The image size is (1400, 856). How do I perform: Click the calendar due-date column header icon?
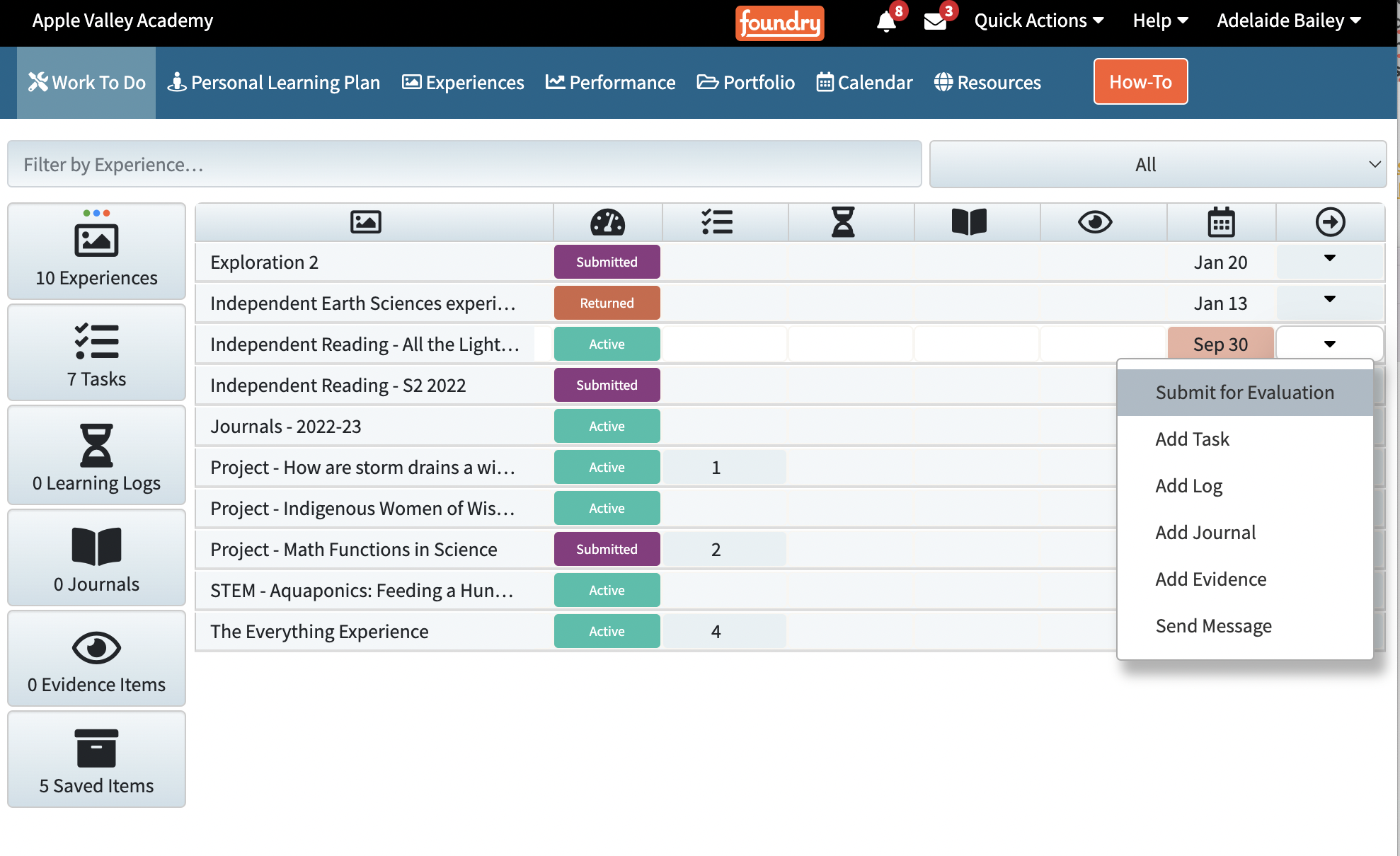(1221, 222)
